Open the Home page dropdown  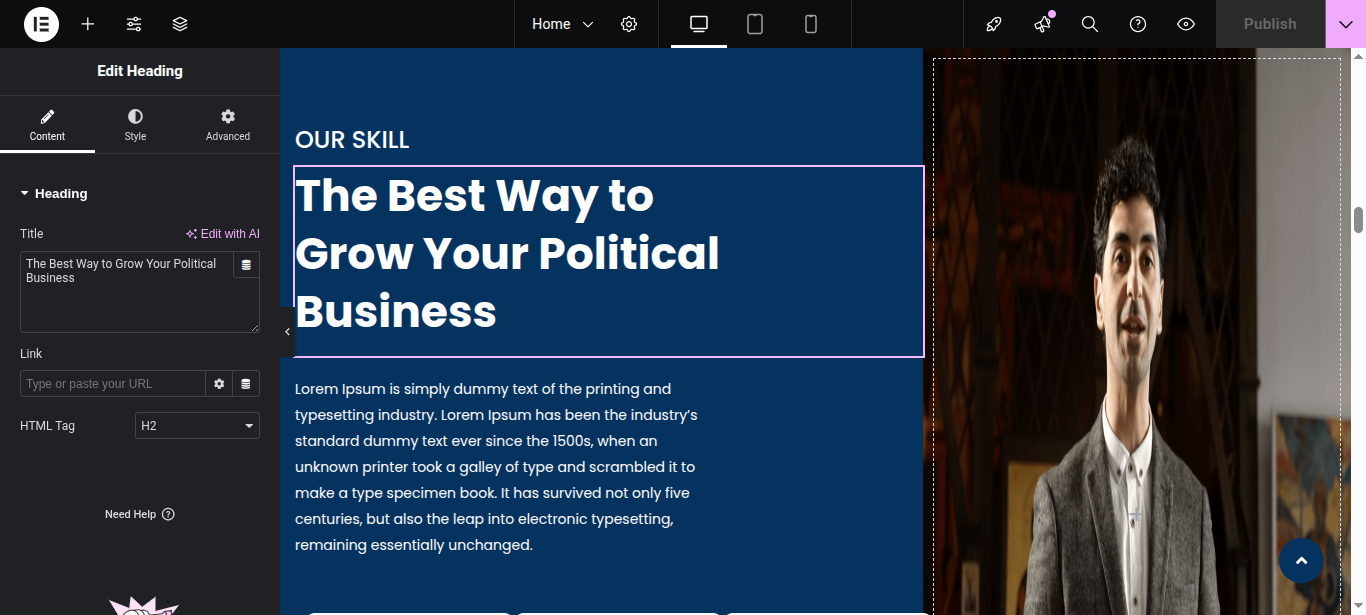coord(562,24)
